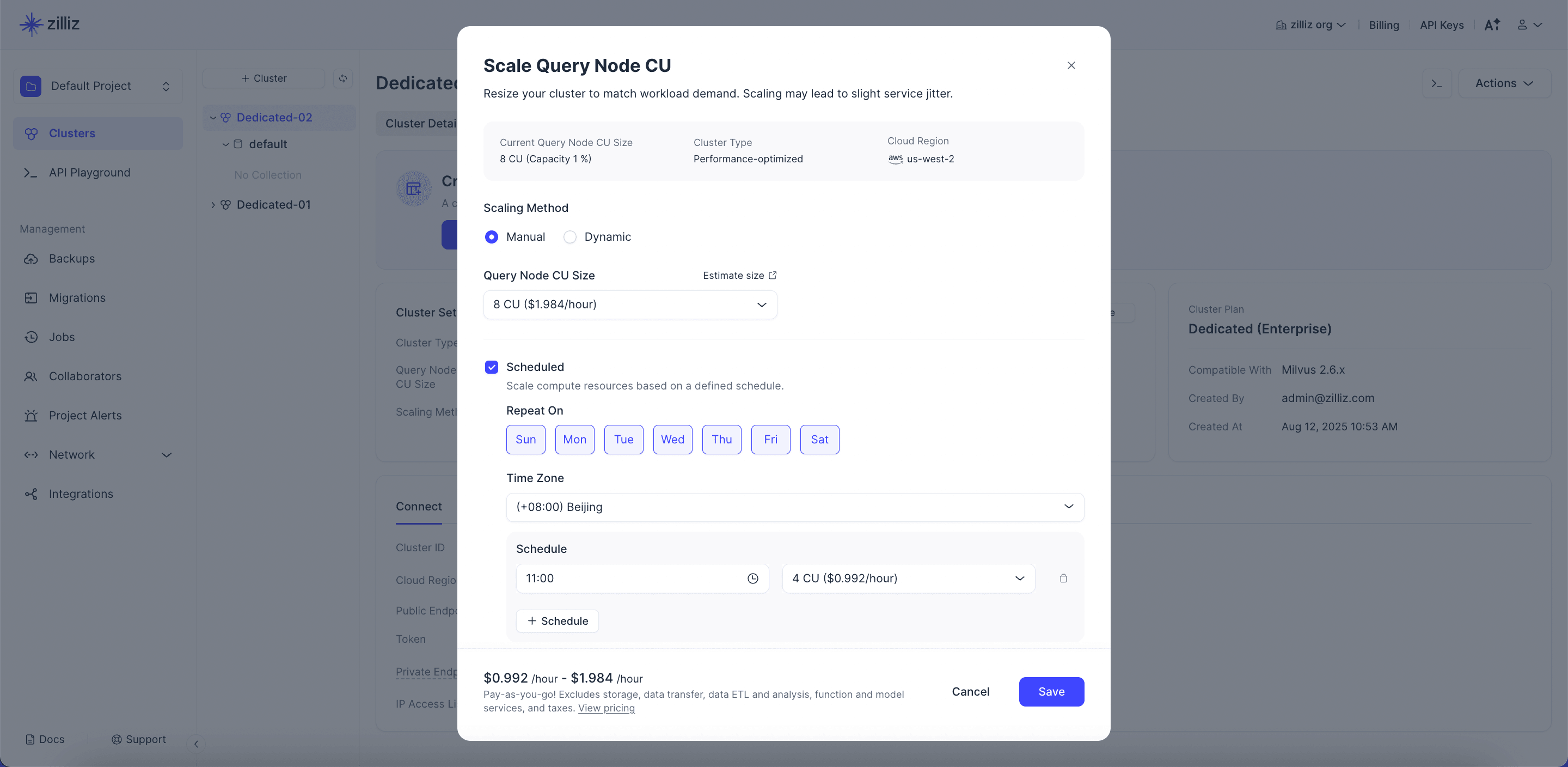The height and width of the screenshot is (767, 1568).
Task: Close the Scale Query Node CU dialog
Action: pos(1071,65)
